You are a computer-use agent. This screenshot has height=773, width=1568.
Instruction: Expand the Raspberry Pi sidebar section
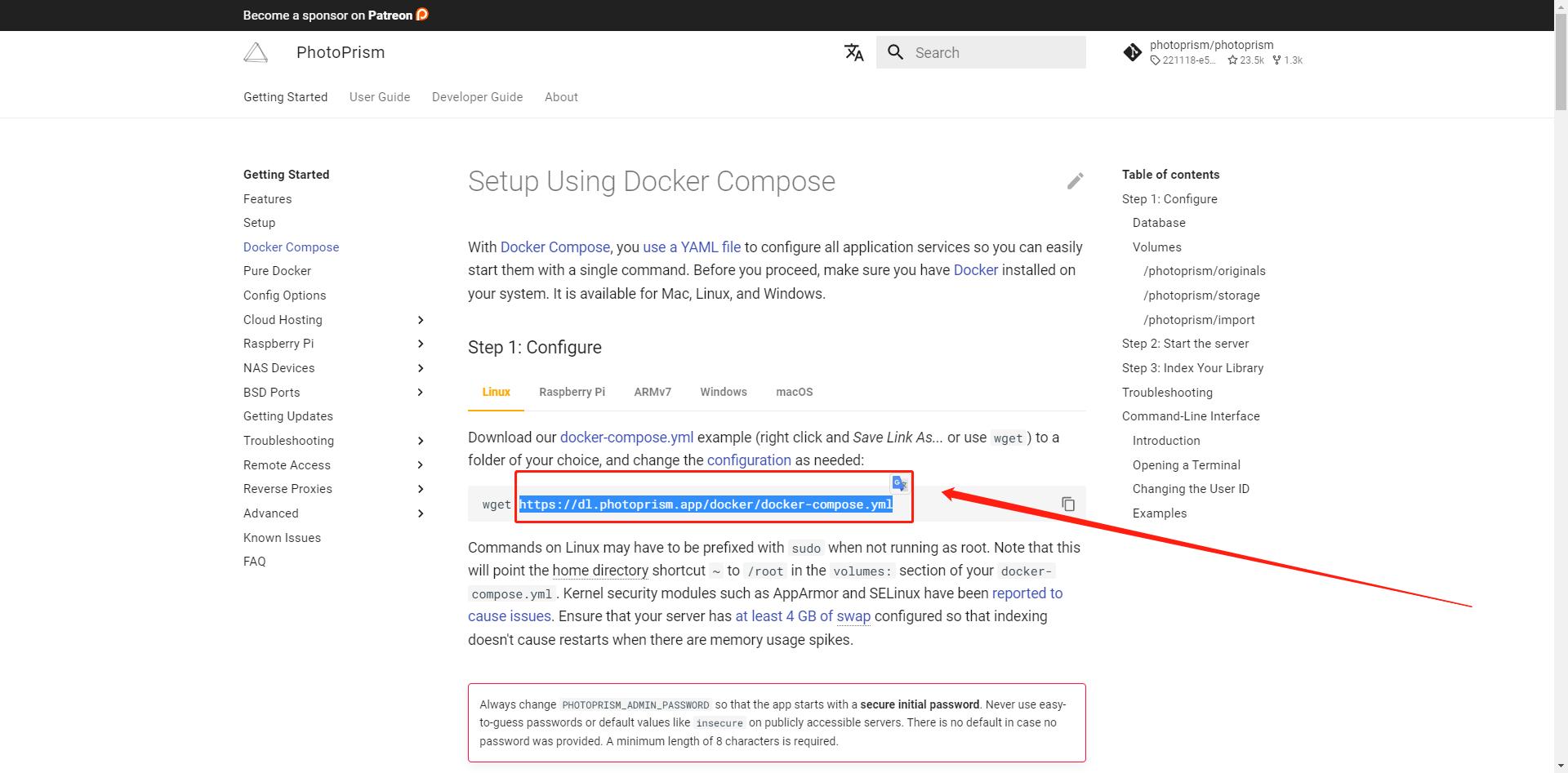[421, 344]
